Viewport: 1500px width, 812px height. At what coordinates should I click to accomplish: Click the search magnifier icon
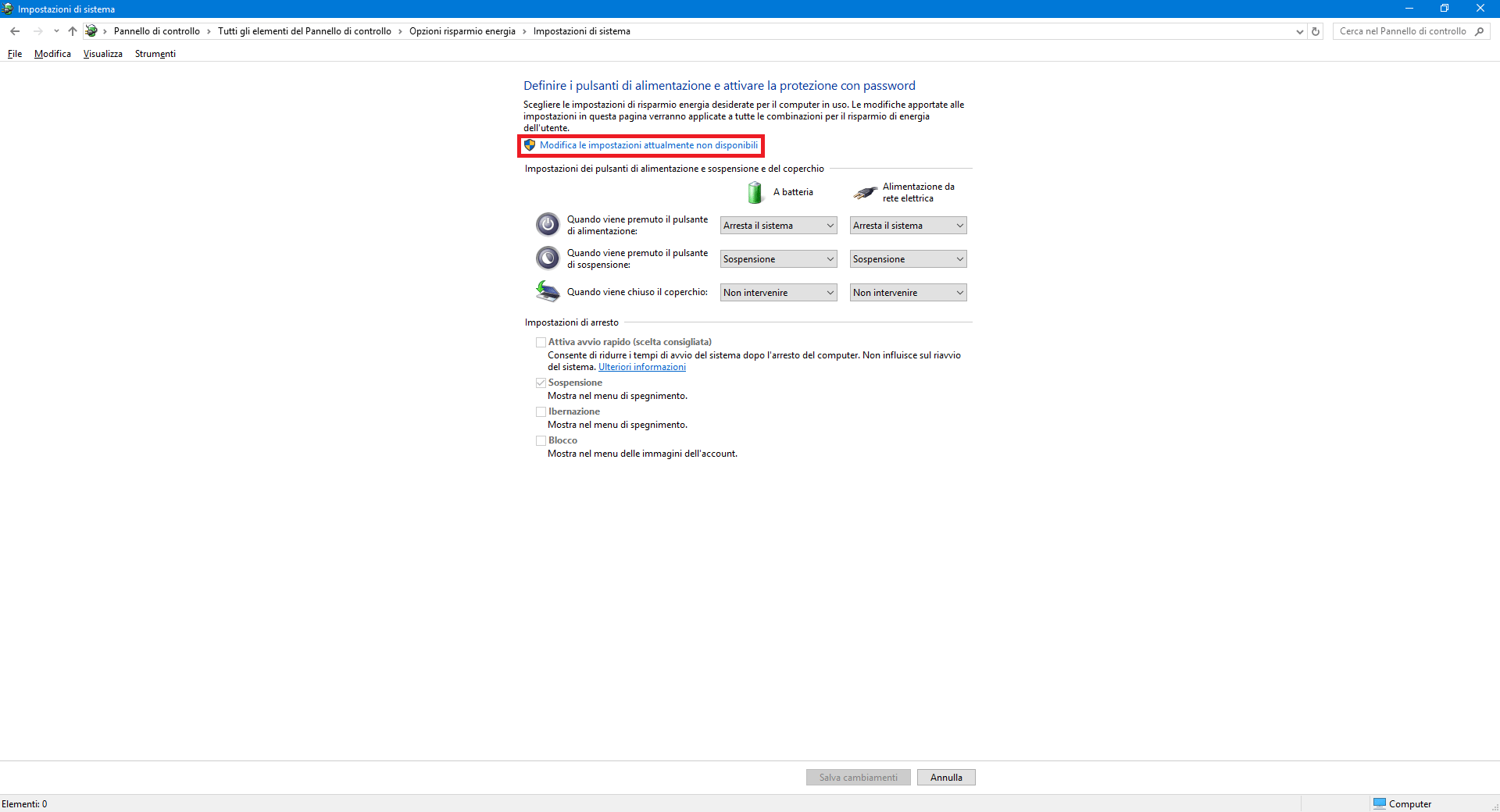[x=1479, y=31]
